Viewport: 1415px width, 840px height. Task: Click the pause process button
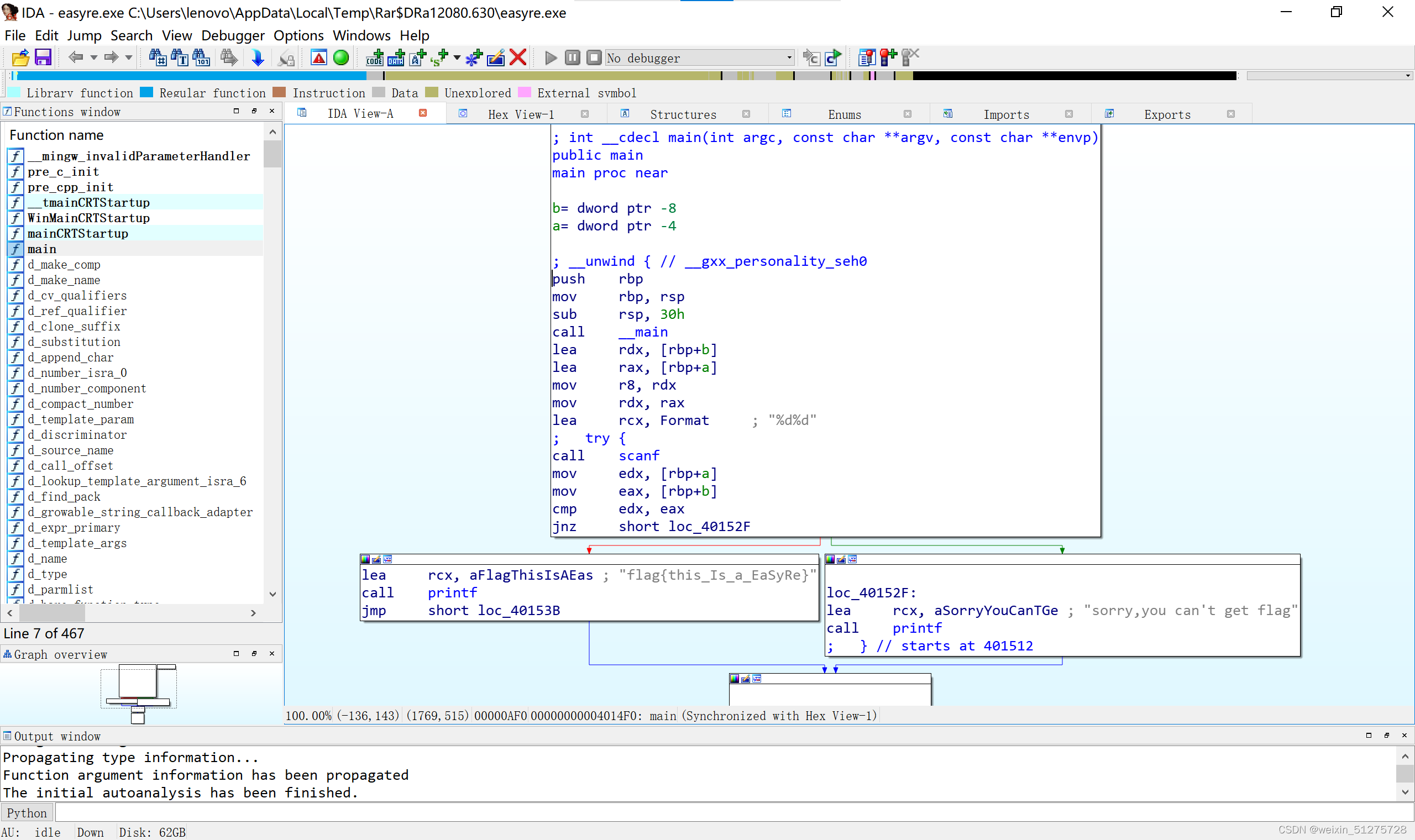572,57
